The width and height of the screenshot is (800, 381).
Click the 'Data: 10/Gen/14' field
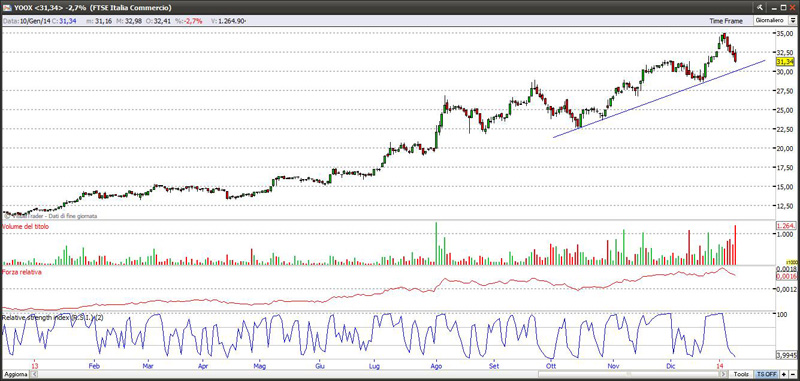pos(28,21)
